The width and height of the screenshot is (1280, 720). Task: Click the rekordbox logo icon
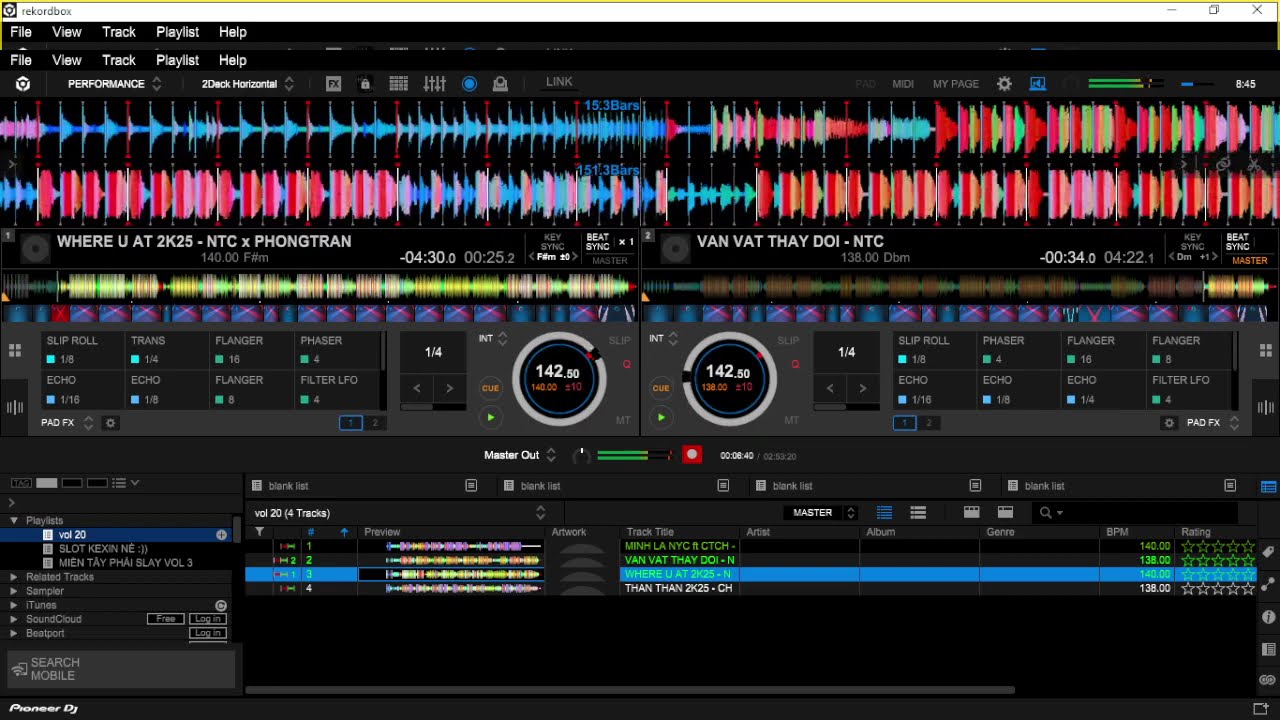pyautogui.click(x=23, y=84)
